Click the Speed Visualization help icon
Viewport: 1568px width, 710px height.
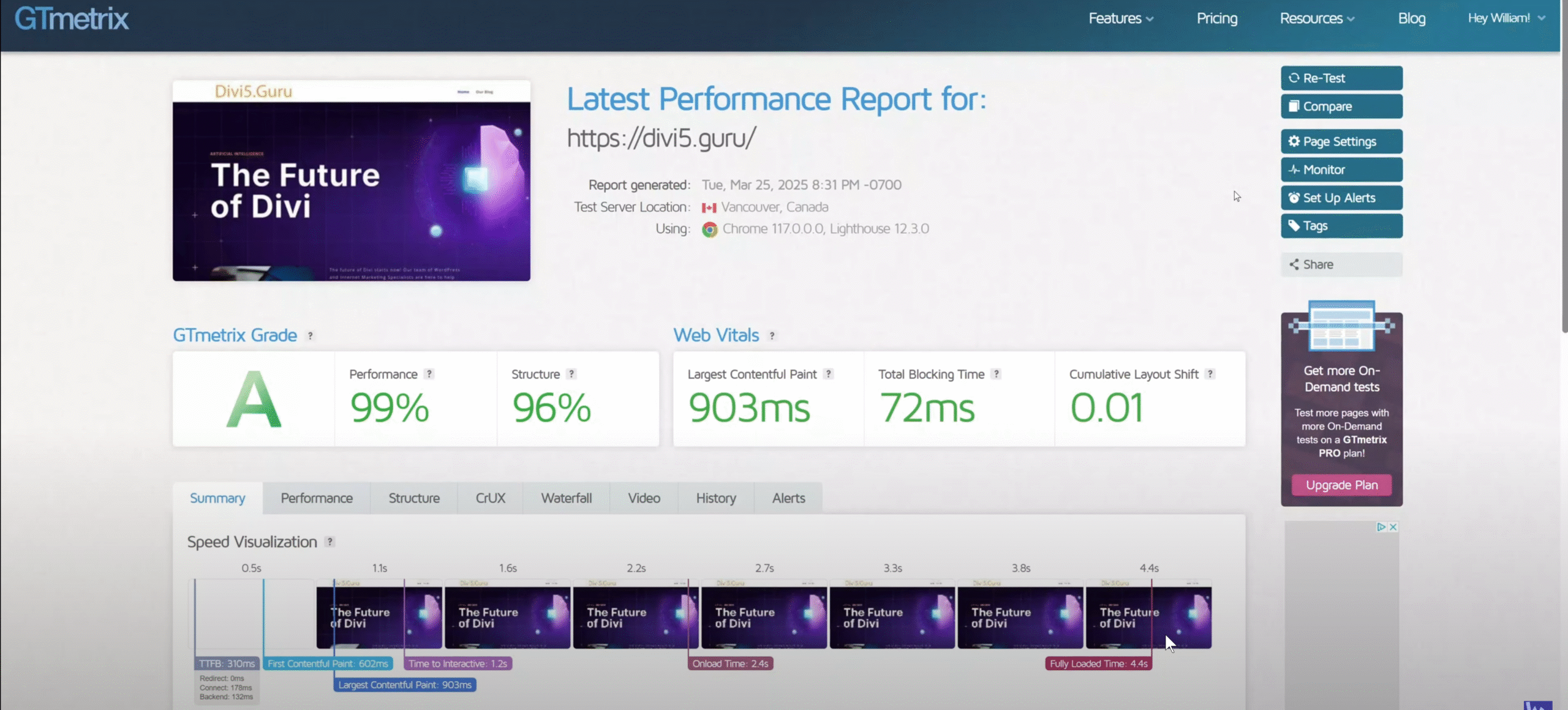coord(329,541)
